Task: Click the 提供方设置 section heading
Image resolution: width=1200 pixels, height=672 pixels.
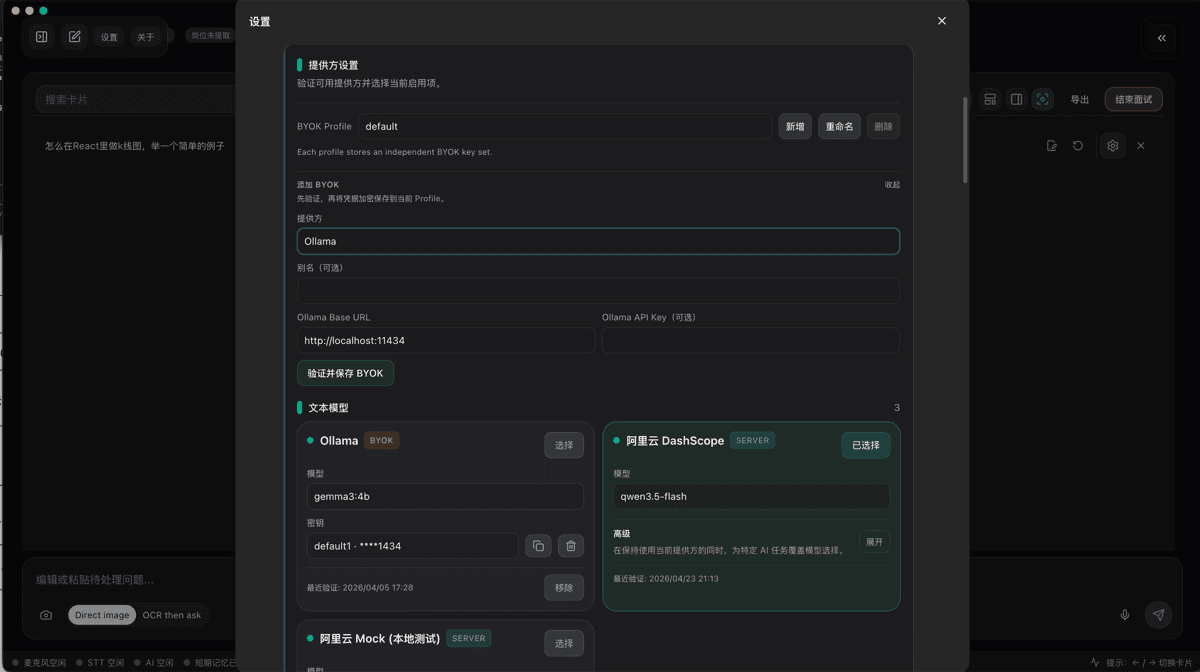Action: click(x=333, y=65)
